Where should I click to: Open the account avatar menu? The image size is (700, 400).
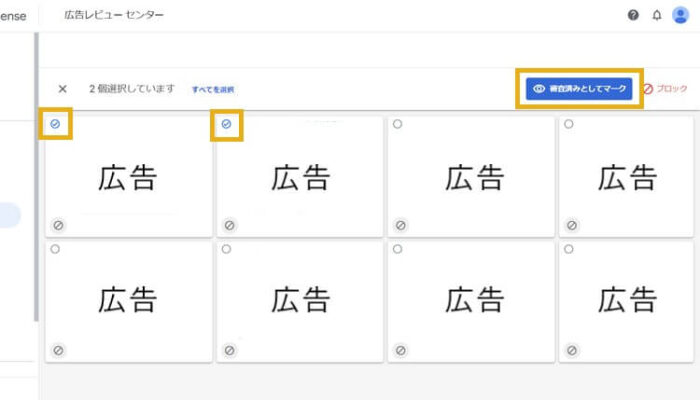[x=680, y=15]
